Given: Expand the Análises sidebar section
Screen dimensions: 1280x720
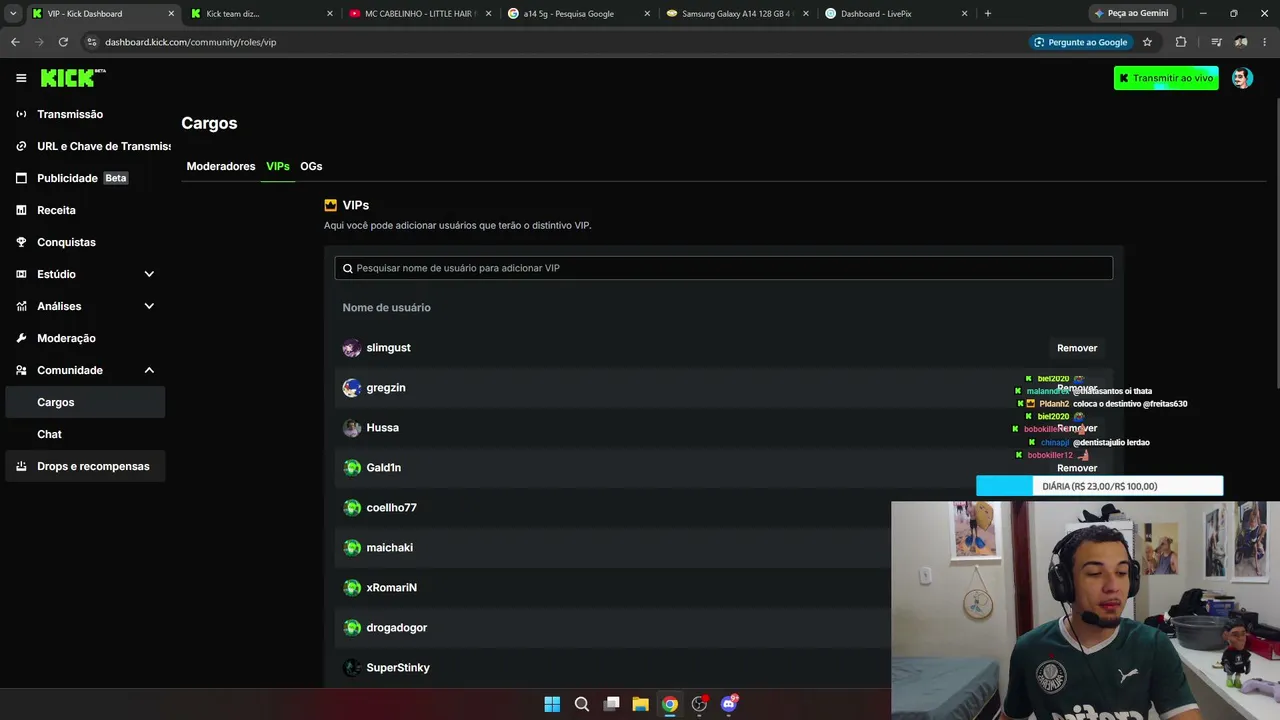Looking at the screenshot, I should (x=149, y=306).
